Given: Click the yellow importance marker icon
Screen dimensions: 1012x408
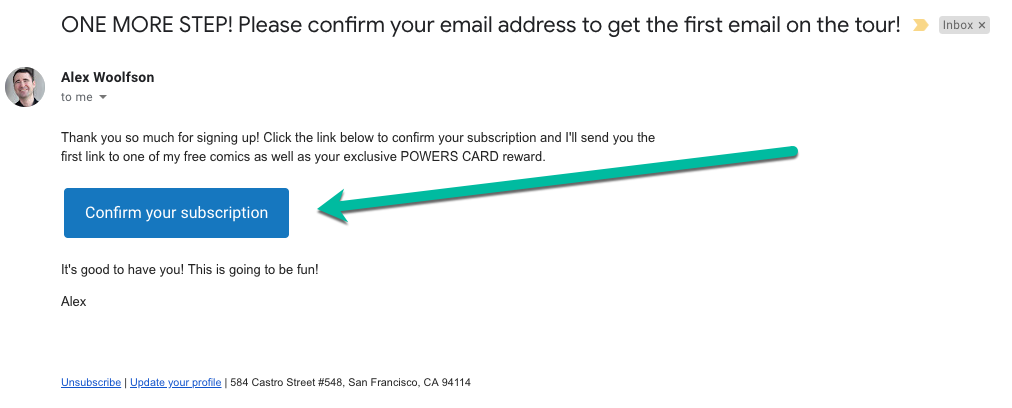Looking at the screenshot, I should coord(920,25).
